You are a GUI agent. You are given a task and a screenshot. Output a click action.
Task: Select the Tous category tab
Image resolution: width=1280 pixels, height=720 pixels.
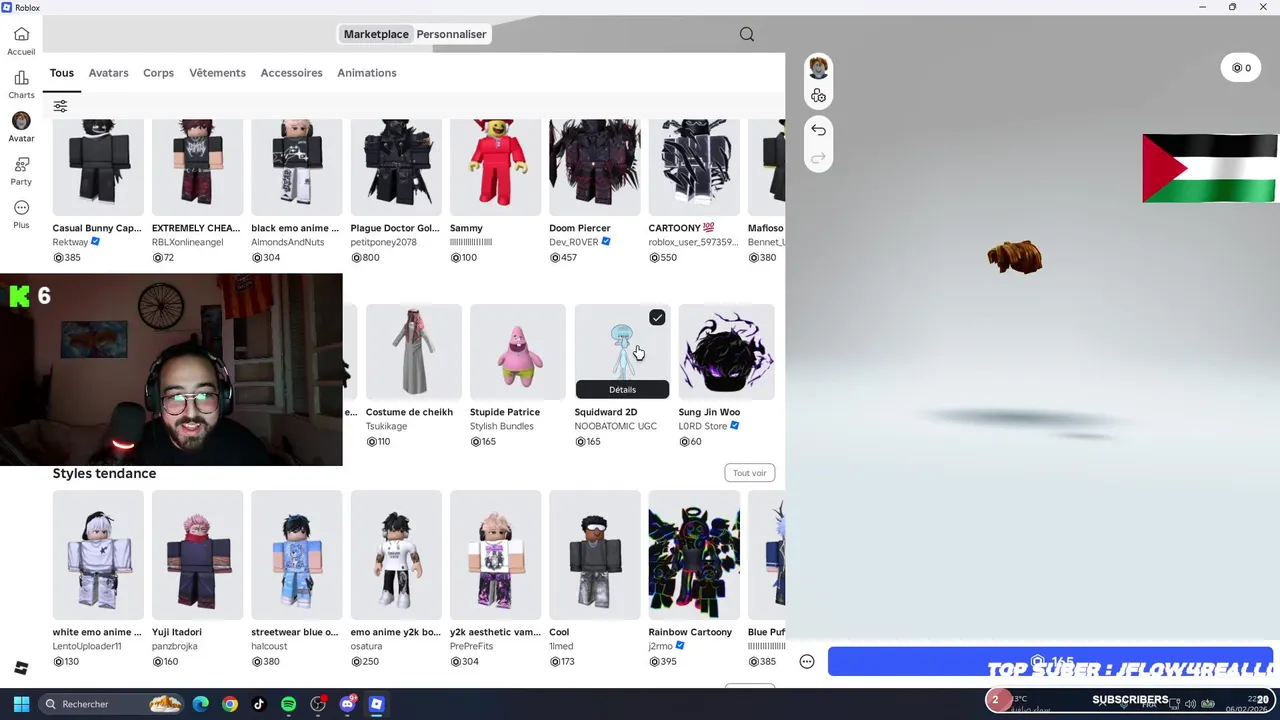62,73
